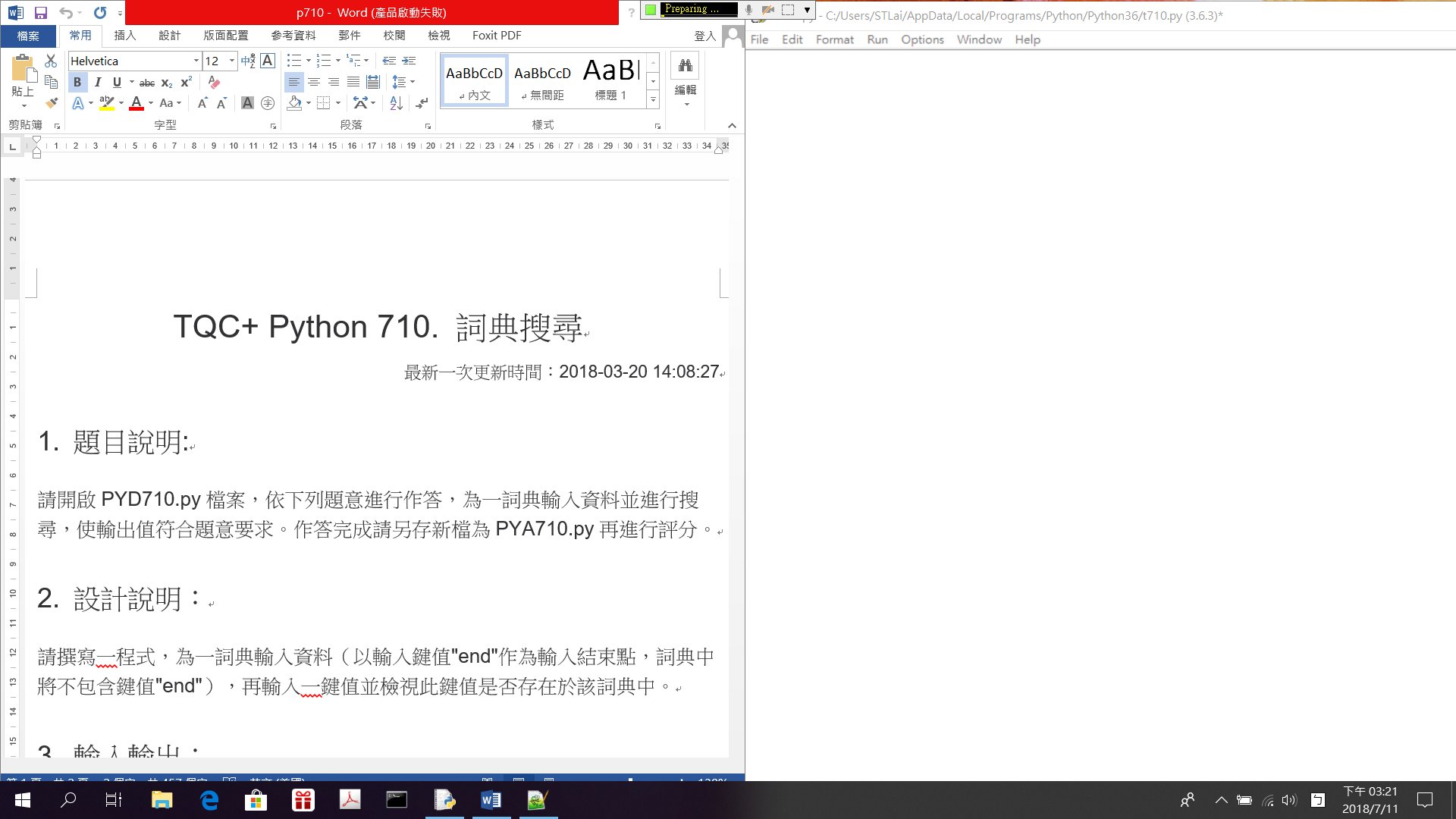Open the Foxit PDF ribbon tab
The image size is (1456, 819).
pos(497,36)
